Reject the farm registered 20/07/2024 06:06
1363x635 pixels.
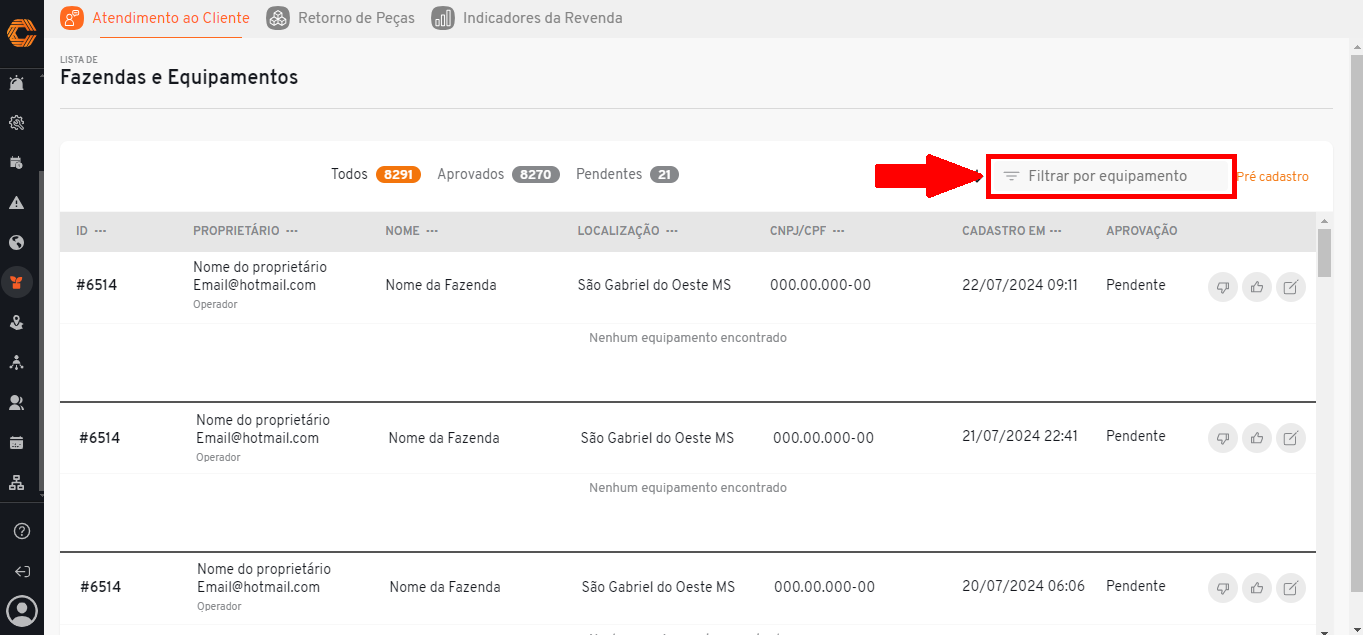[x=1223, y=588]
